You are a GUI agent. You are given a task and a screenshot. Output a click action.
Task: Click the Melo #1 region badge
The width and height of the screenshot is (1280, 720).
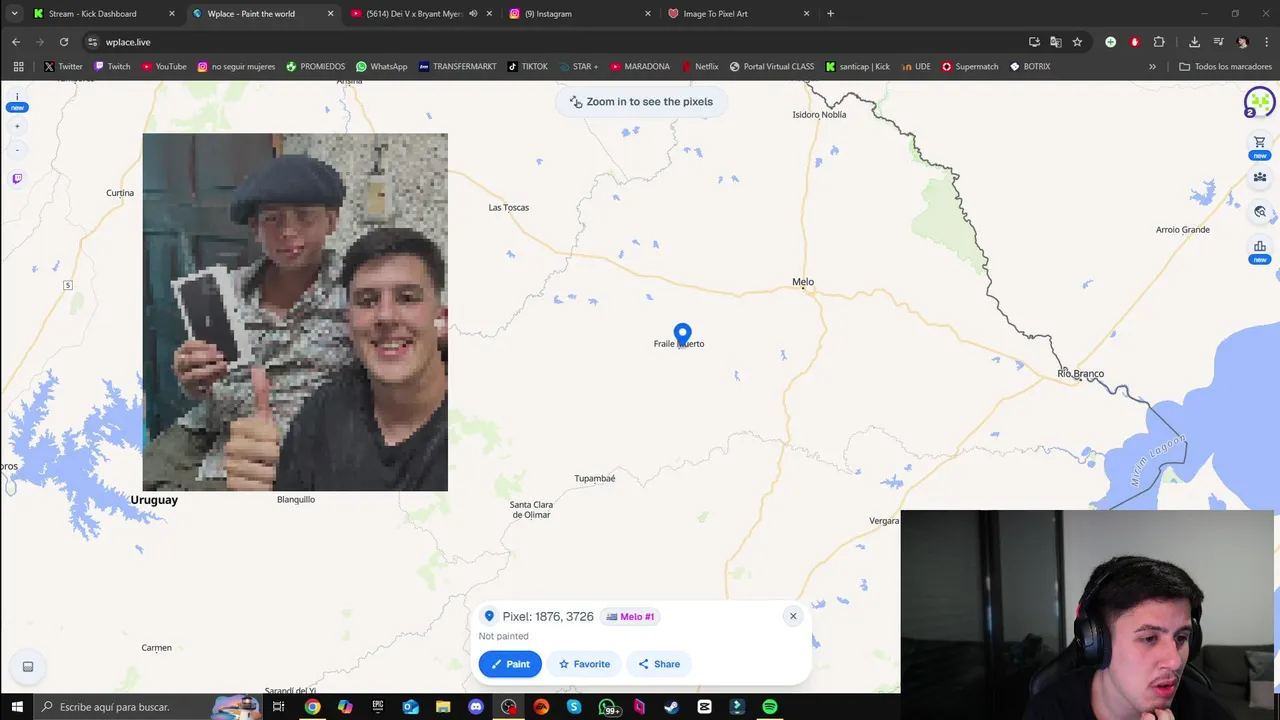(x=630, y=617)
